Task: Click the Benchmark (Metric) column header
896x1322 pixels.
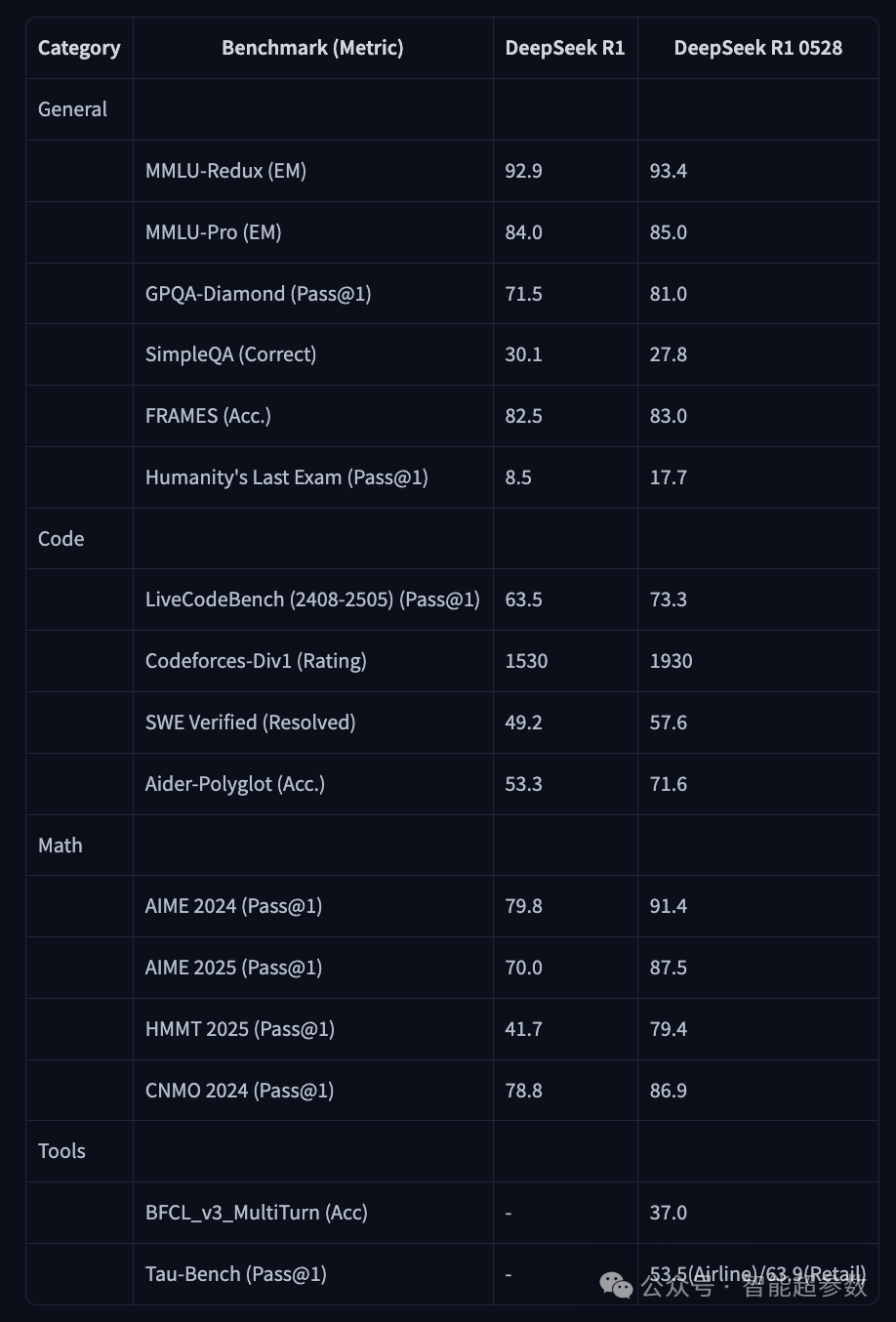Action: [312, 48]
